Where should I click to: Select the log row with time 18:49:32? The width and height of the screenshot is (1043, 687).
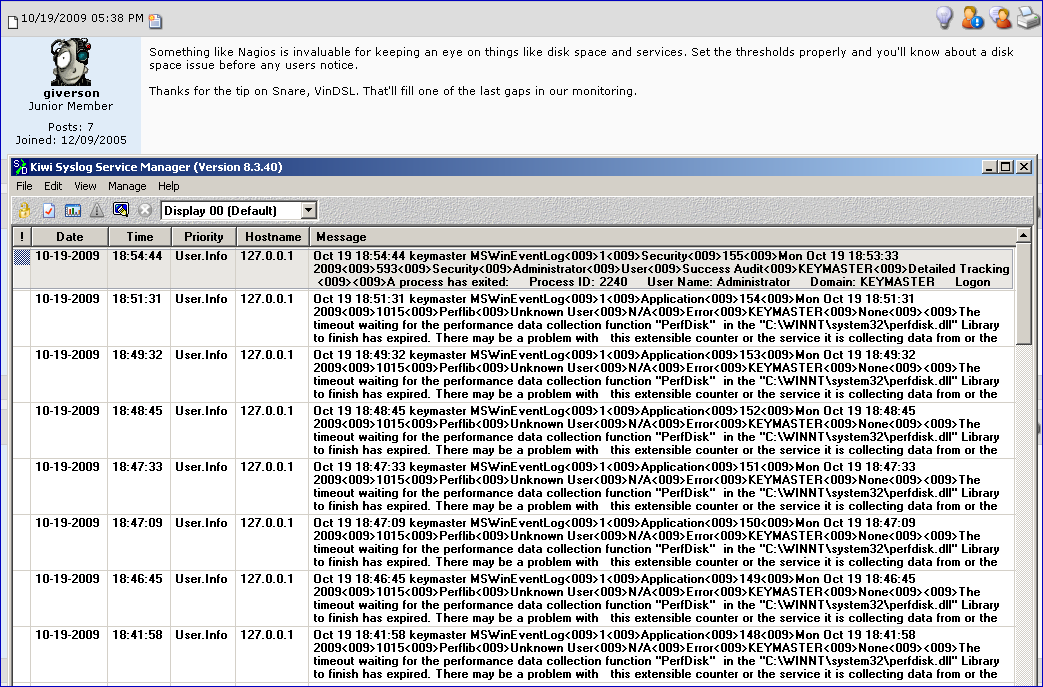pyautogui.click(x=514, y=374)
